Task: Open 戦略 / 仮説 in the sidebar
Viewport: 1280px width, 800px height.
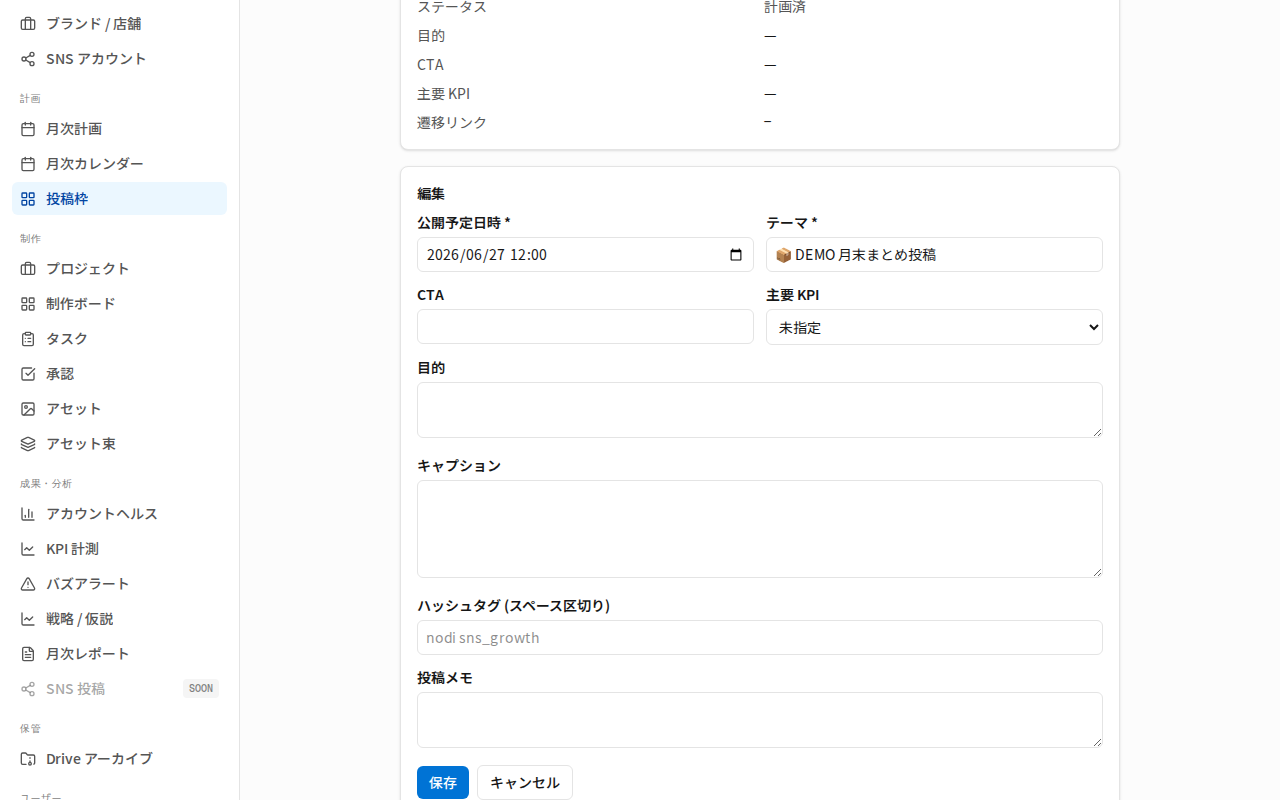Action: 119,619
